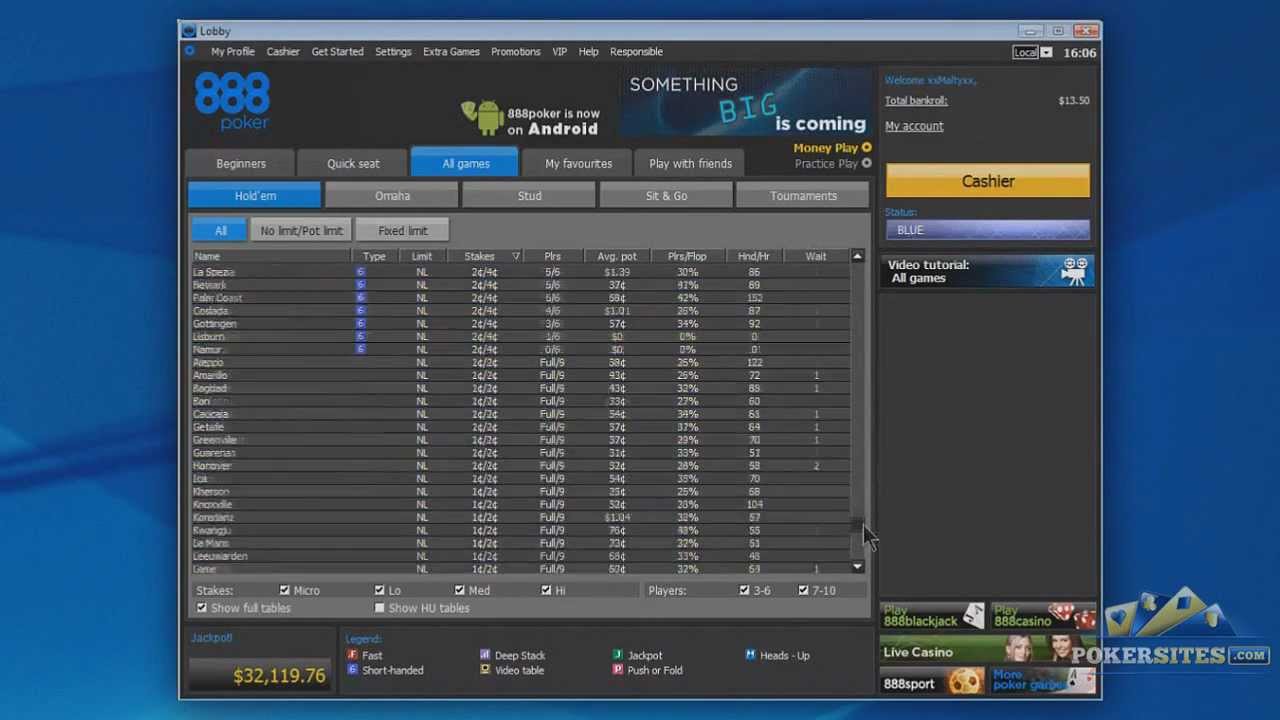Open the video tutorial camera icon
Viewport: 1280px width, 720px height.
click(1074, 271)
